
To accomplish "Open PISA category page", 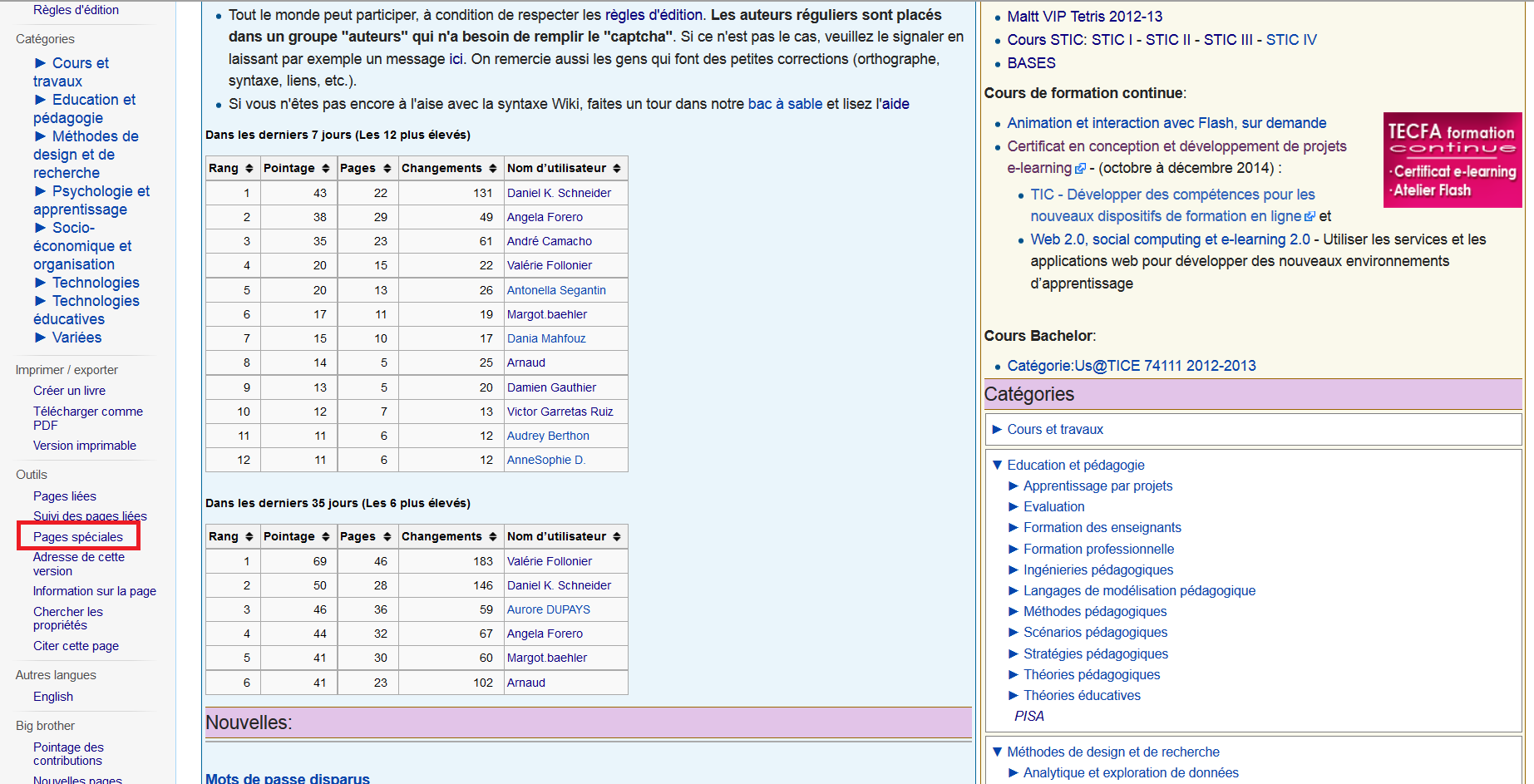I will (1028, 716).
